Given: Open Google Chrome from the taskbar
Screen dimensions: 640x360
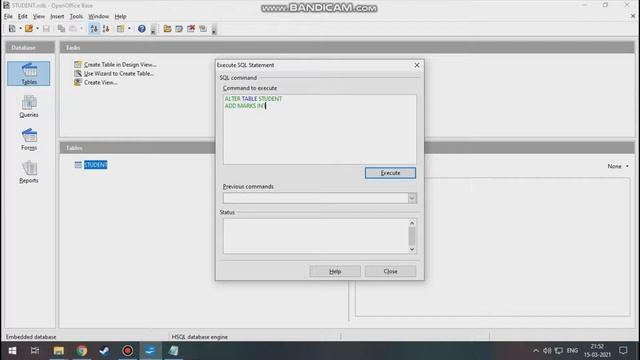Looking at the screenshot, I should pyautogui.click(x=82, y=351).
